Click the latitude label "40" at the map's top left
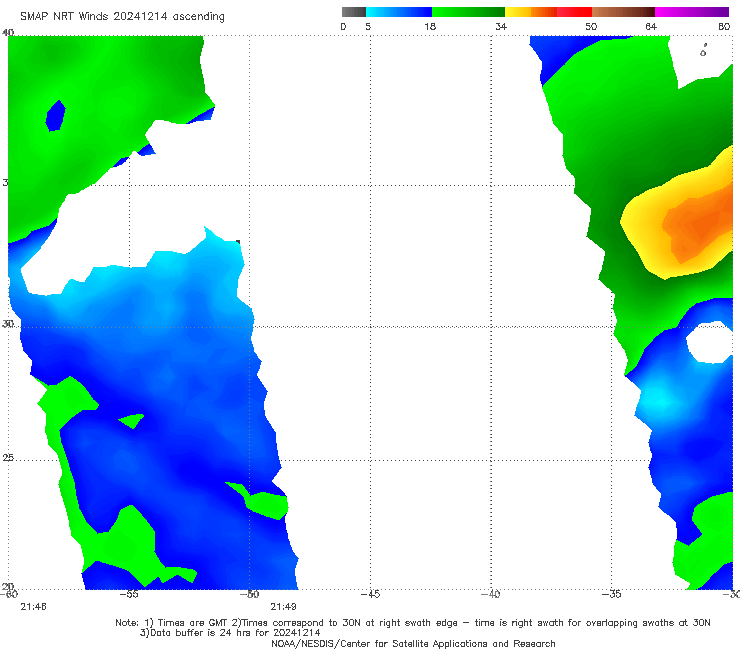This screenshot has width=740, height=650. (8, 32)
